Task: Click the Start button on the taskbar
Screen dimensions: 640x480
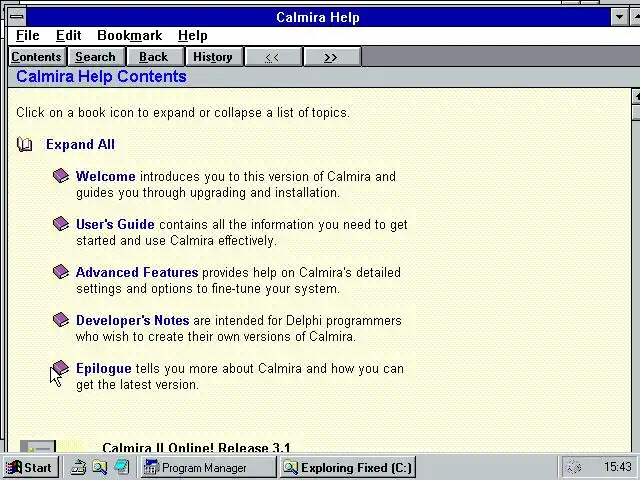Action: click(x=30, y=467)
